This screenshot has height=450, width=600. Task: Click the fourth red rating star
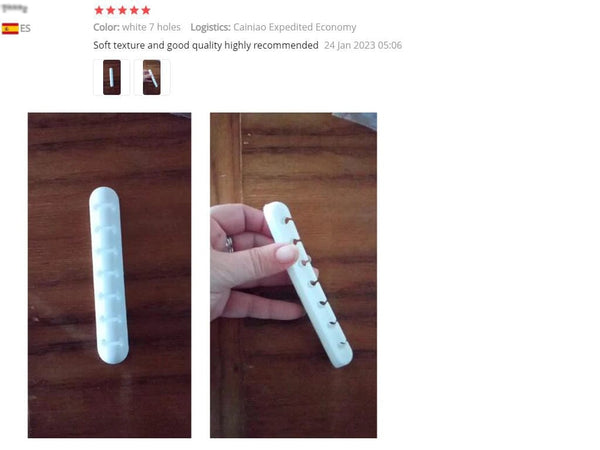[x=134, y=10]
